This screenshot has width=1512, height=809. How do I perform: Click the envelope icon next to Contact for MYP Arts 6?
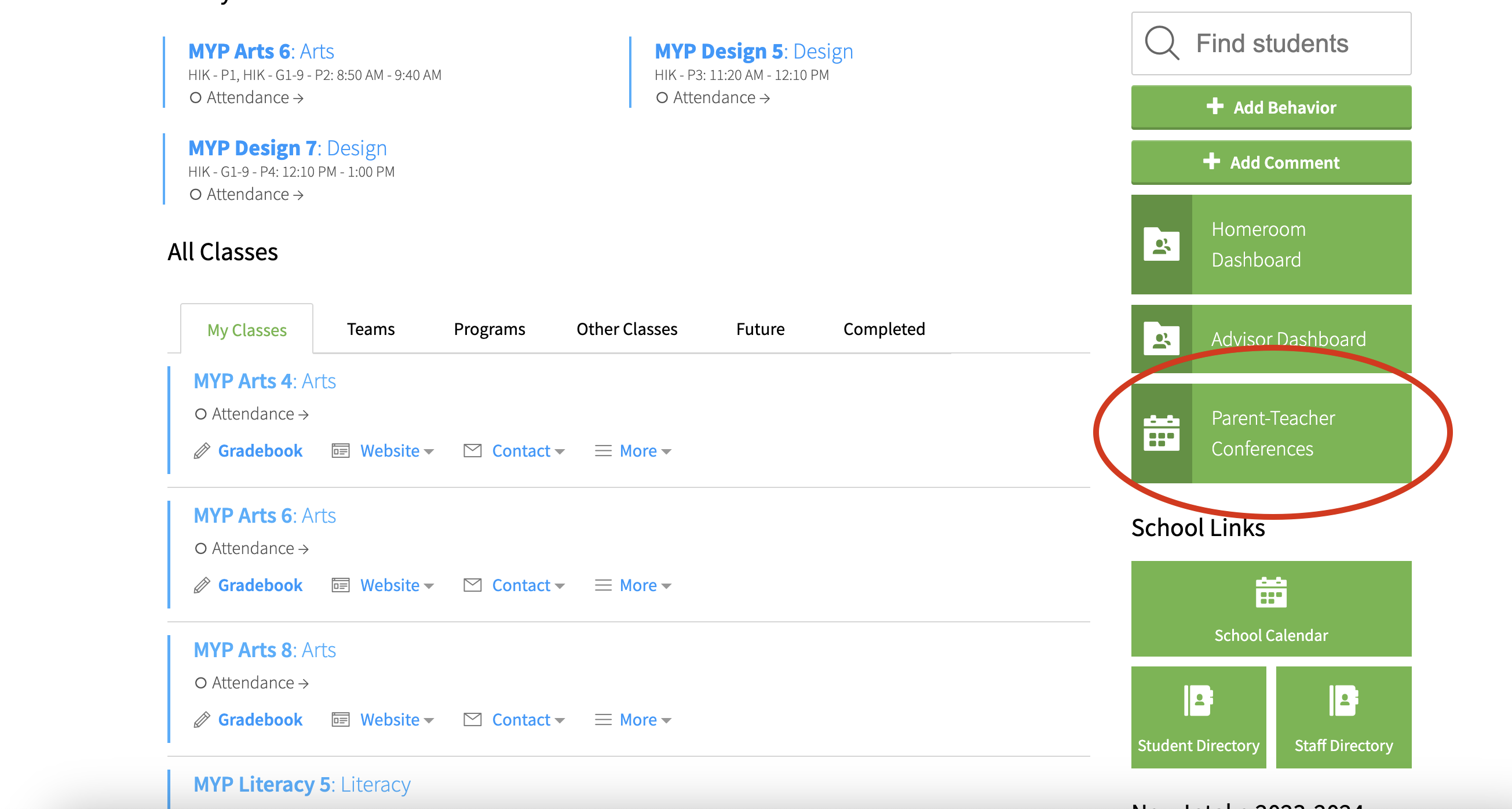pos(473,585)
